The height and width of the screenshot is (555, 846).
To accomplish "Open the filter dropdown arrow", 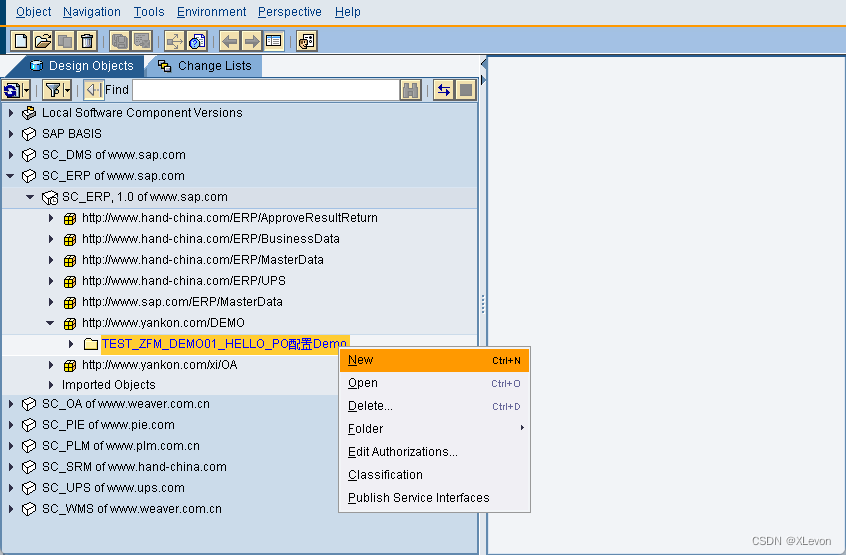I will 67,90.
